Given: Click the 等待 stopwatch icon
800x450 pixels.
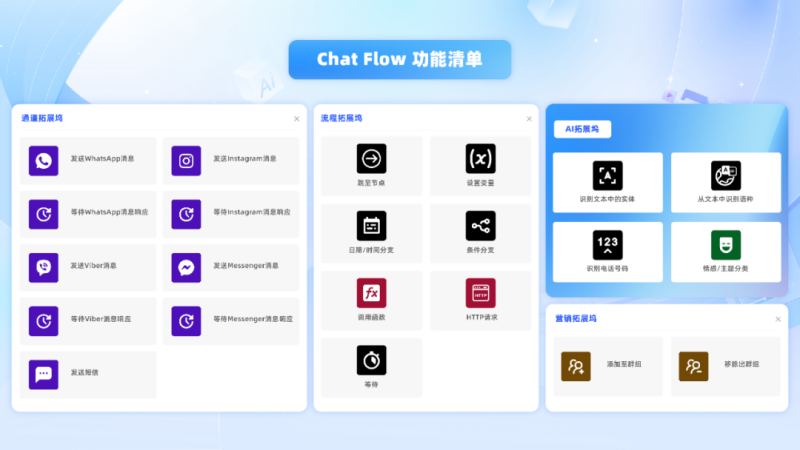Looking at the screenshot, I should point(371,359).
